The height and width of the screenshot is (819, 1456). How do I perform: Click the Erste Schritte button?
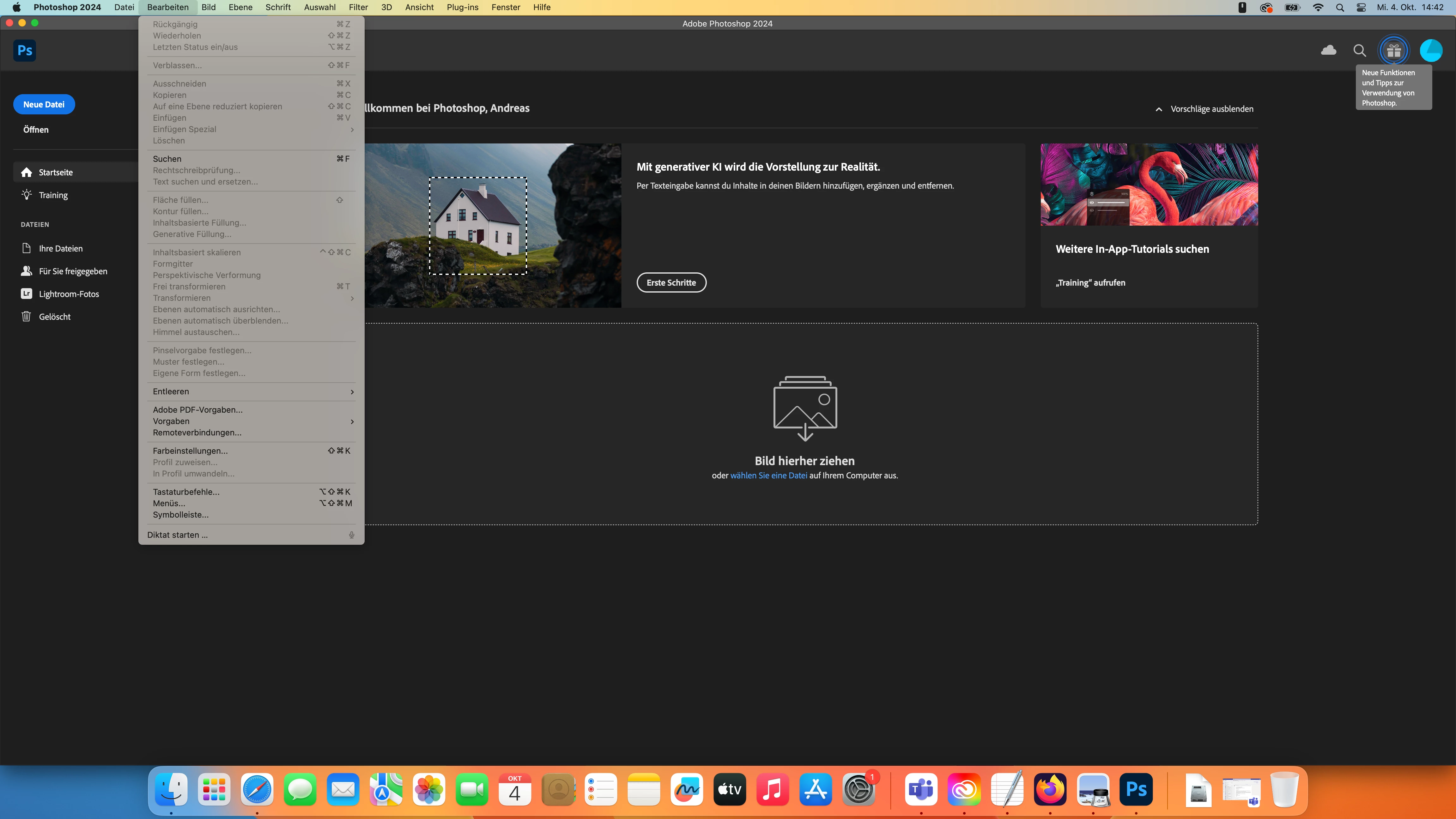click(671, 282)
